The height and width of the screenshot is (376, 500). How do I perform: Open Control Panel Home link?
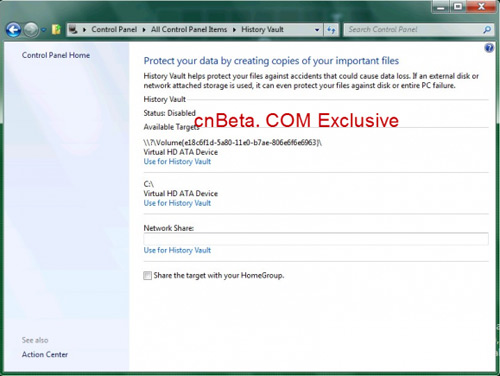click(56, 55)
